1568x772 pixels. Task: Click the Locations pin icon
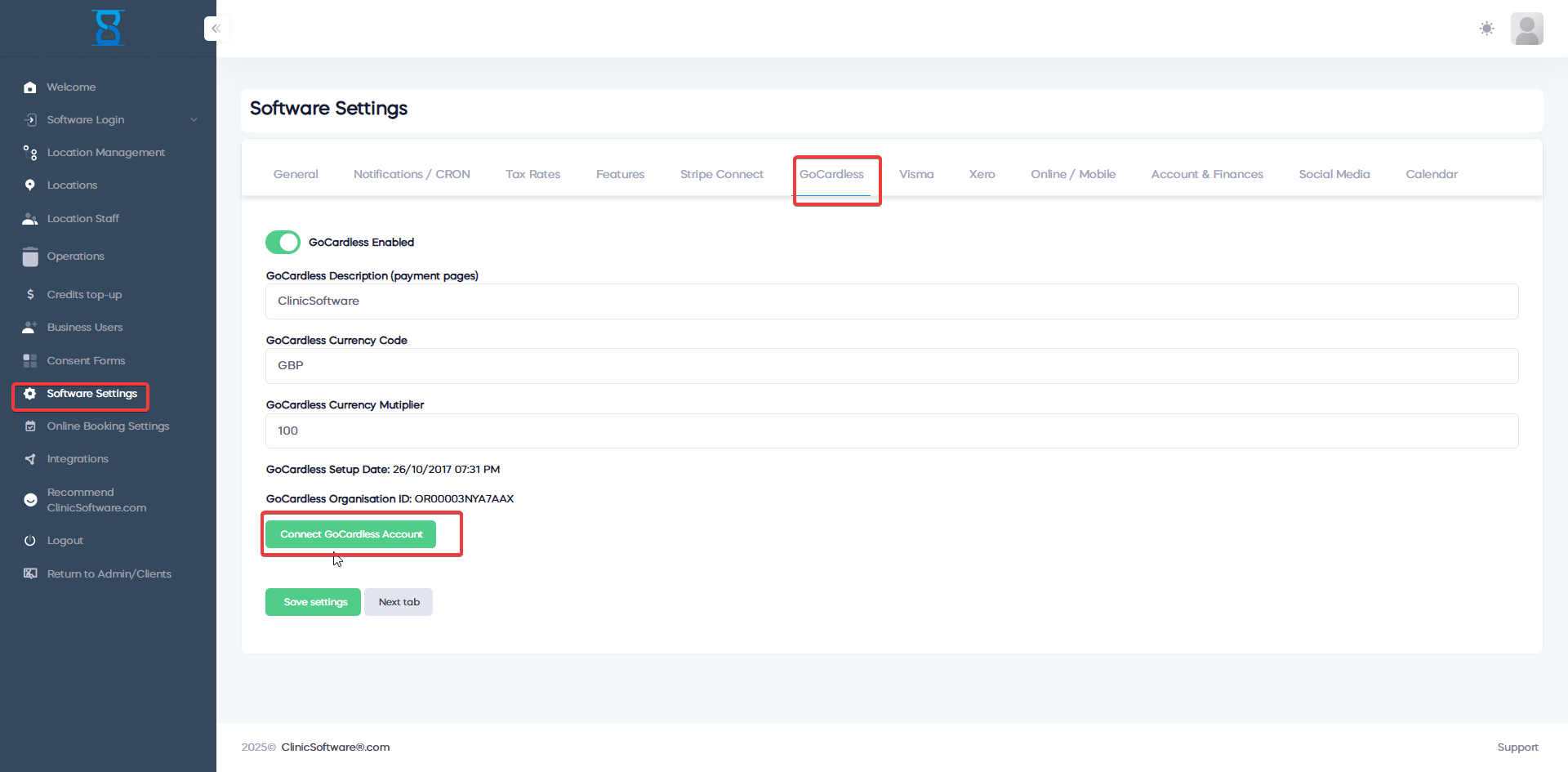(x=30, y=185)
